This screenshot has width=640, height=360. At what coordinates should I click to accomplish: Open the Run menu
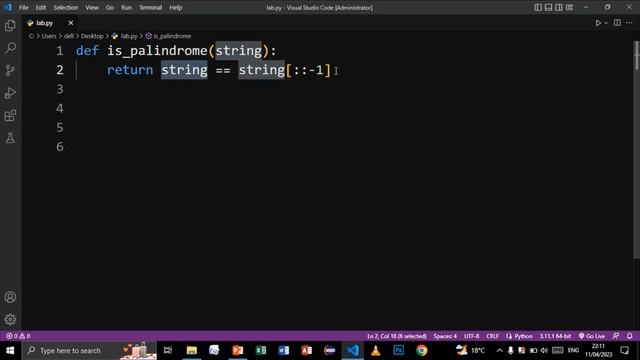(126, 7)
